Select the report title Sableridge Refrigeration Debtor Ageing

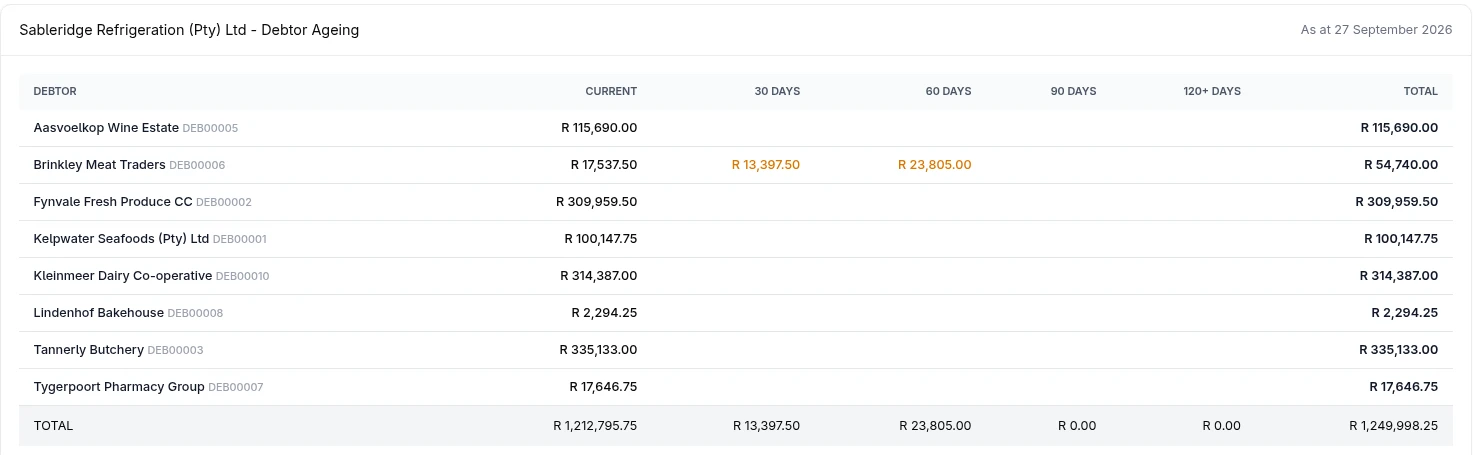pos(189,30)
